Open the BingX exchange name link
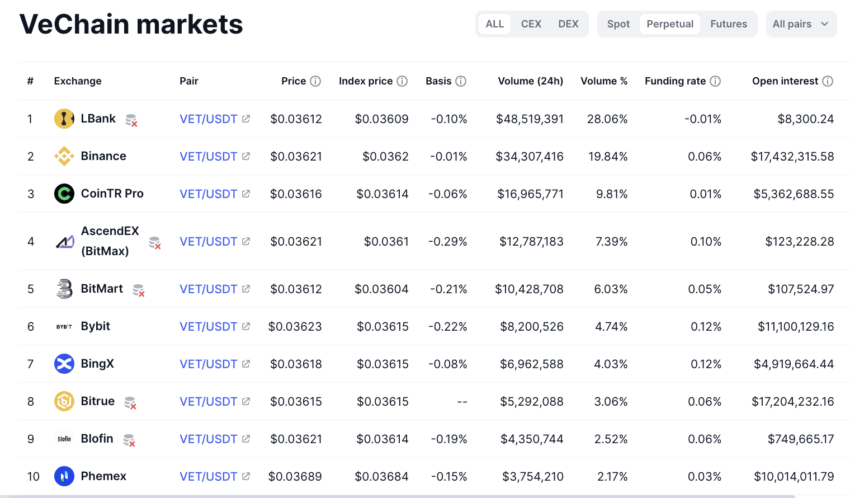The width and height of the screenshot is (850, 498). tap(98, 364)
